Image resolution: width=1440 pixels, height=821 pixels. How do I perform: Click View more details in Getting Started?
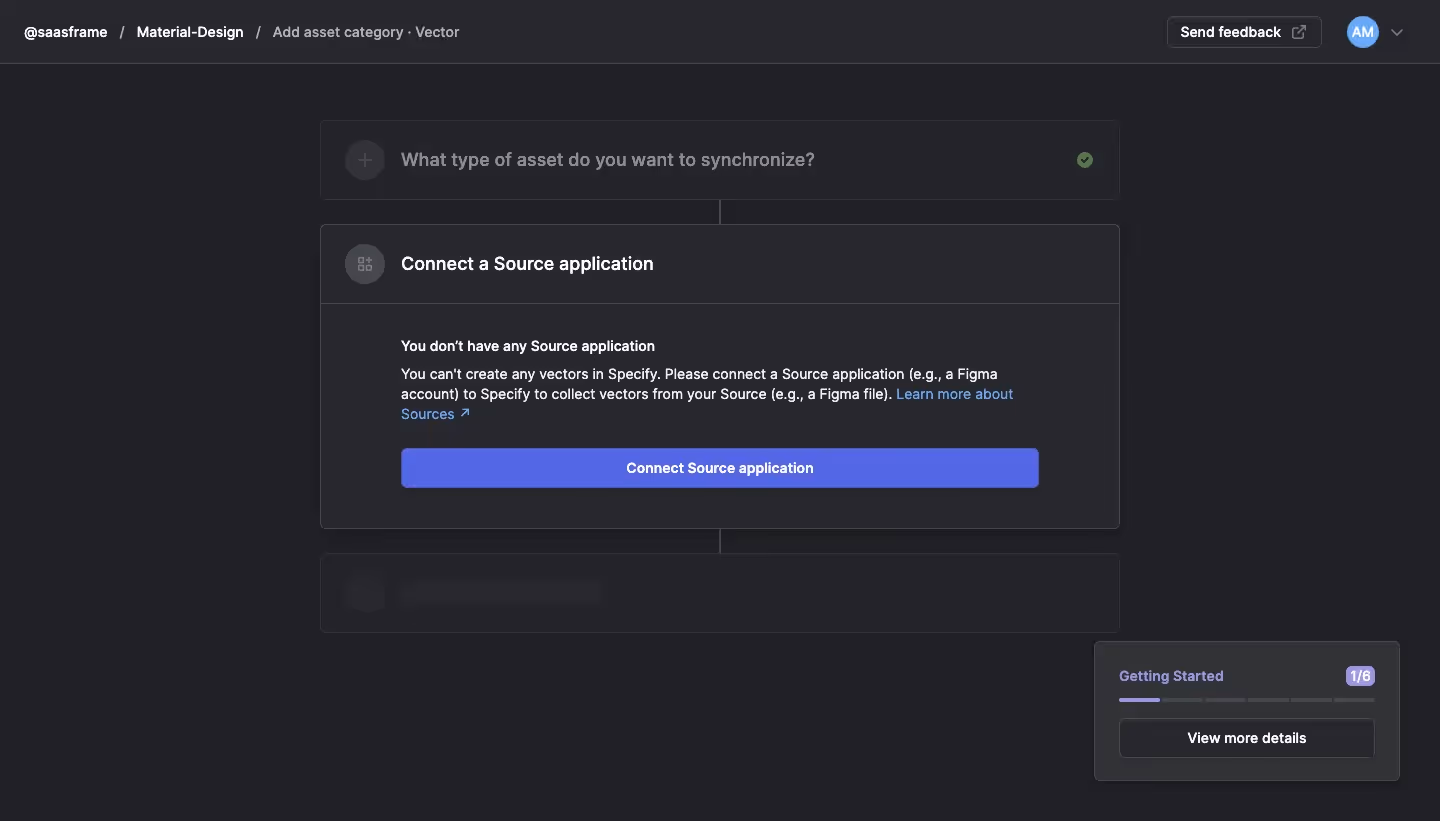pos(1246,738)
